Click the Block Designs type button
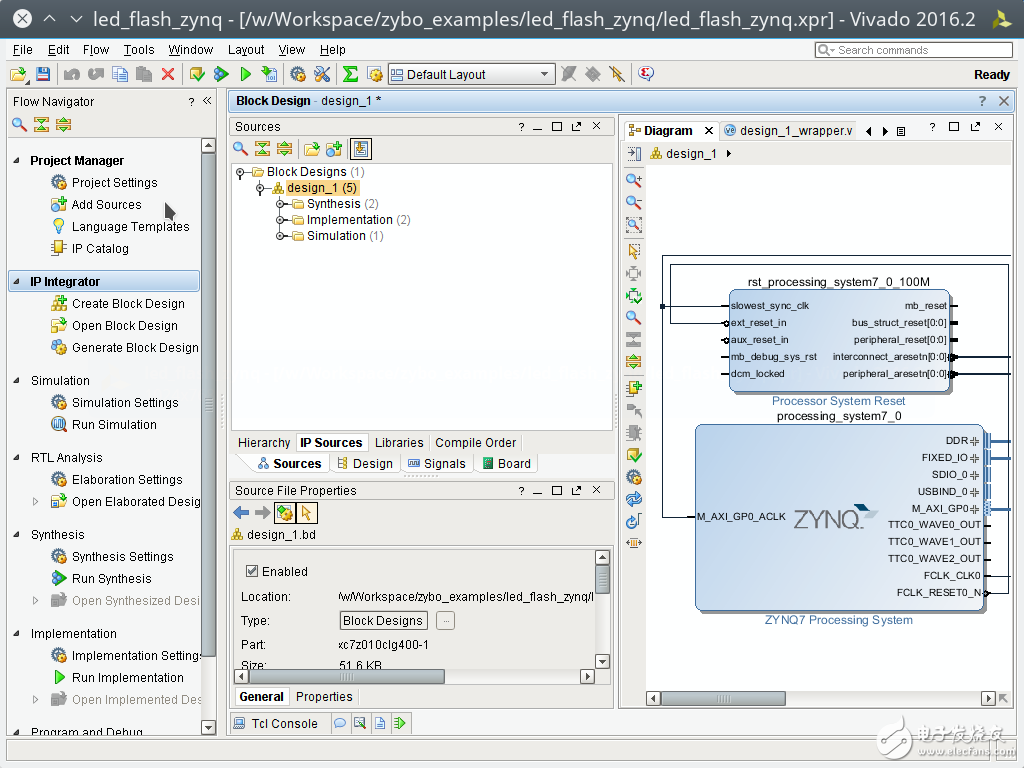1024x768 pixels. point(384,621)
